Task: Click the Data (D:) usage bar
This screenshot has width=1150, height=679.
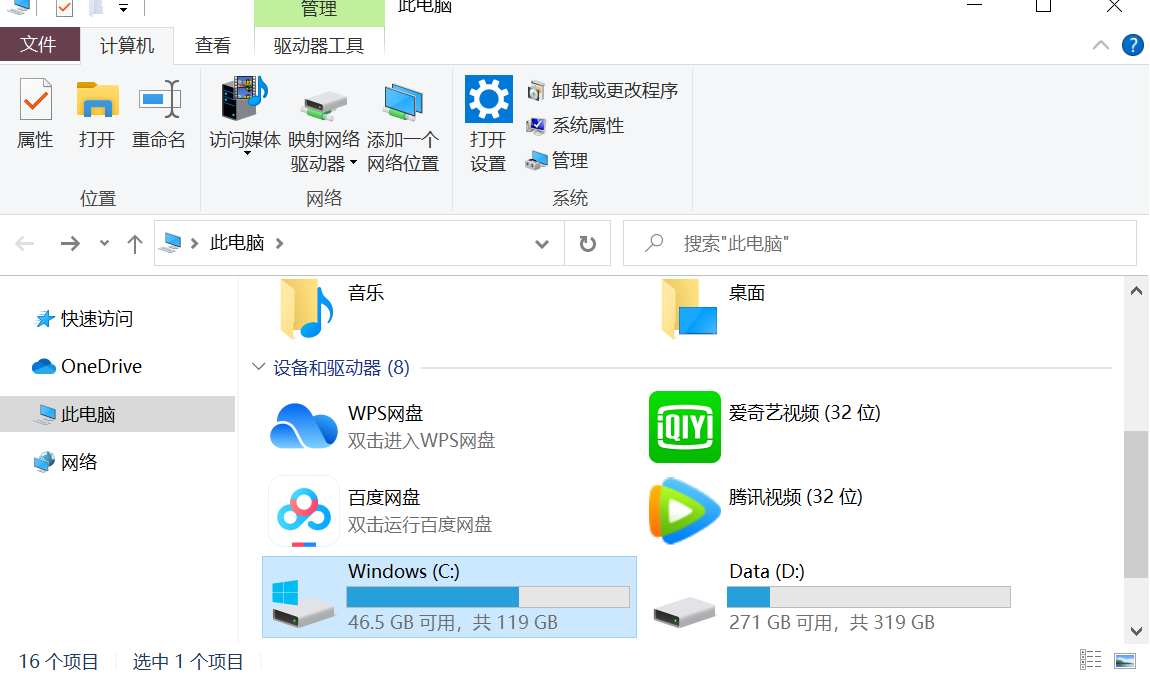Action: [x=868, y=597]
